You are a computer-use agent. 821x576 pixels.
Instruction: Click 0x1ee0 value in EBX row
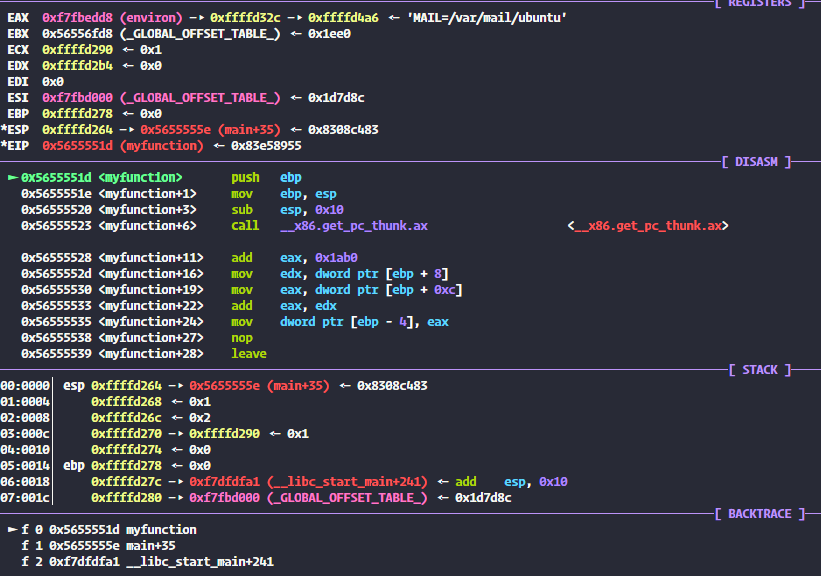tap(329, 34)
